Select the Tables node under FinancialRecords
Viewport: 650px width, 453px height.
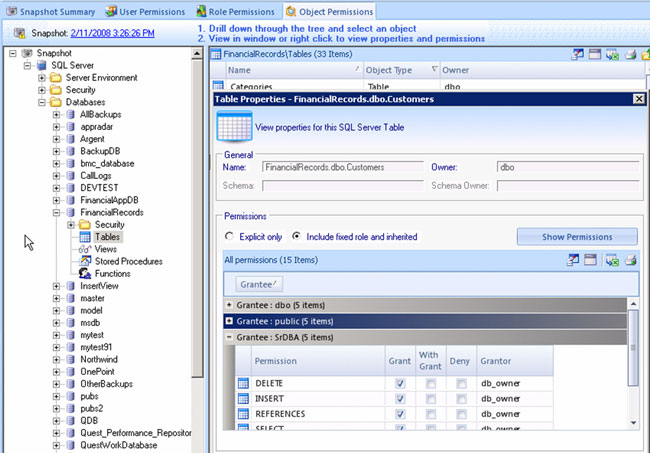(107, 237)
